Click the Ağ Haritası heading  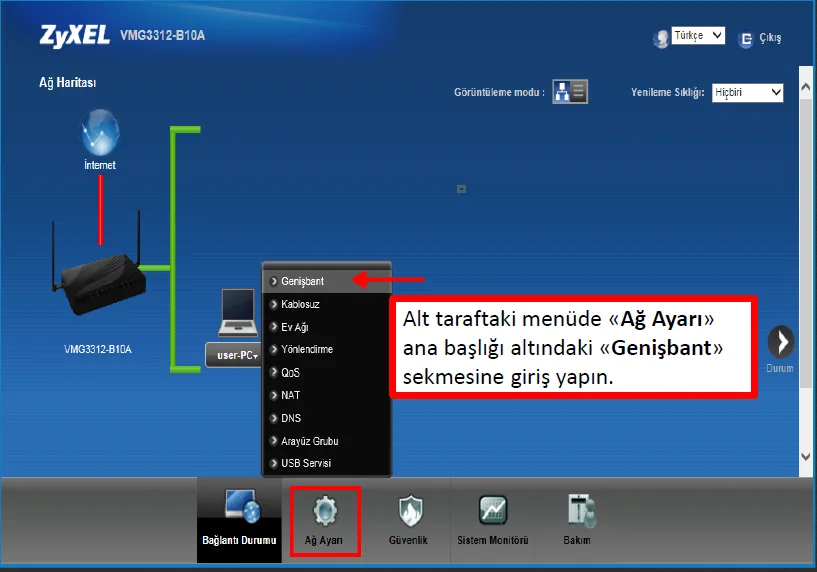(68, 82)
